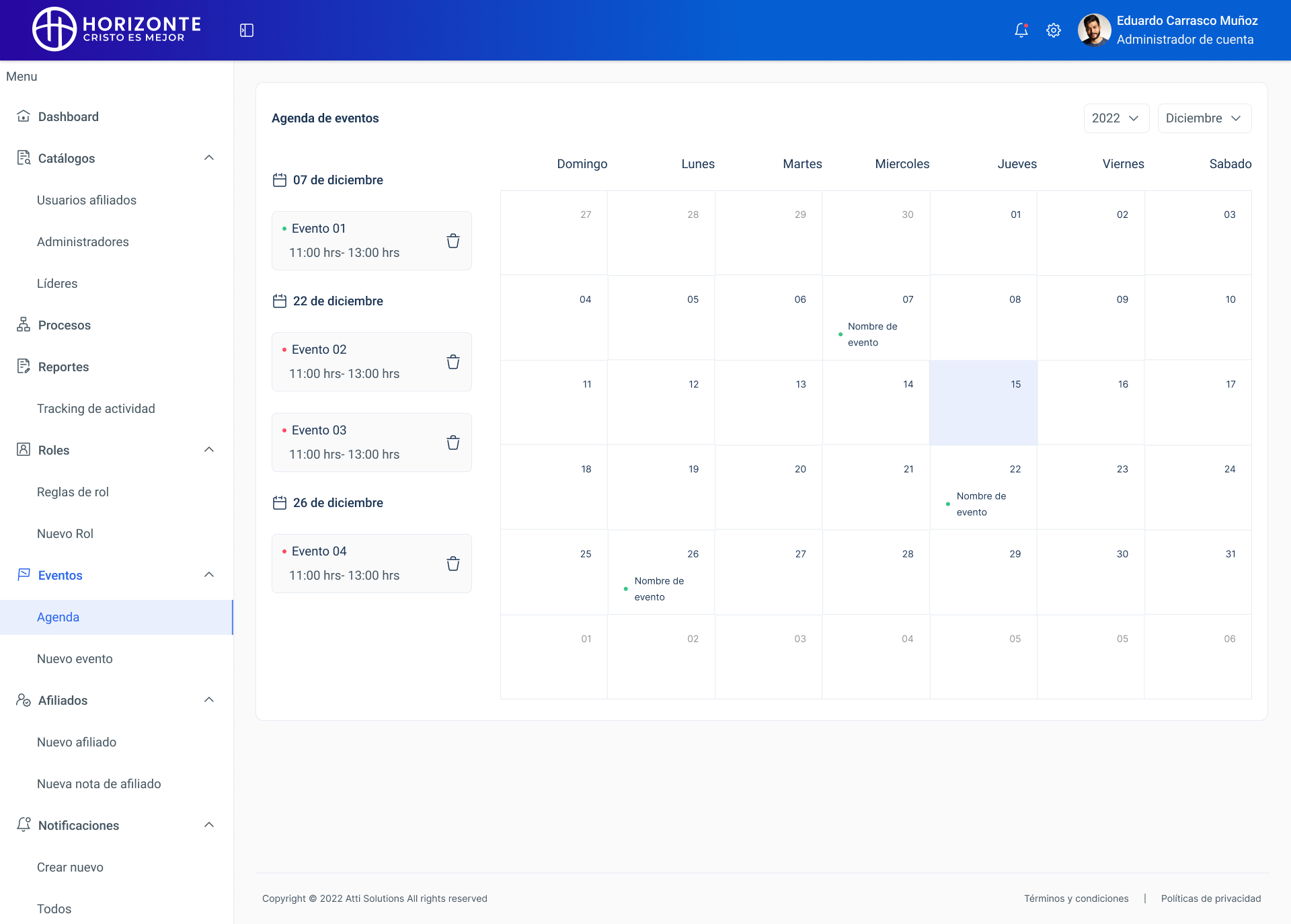Viewport: 1291px width, 924px height.
Task: Select calendar day 19
Action: click(x=661, y=487)
